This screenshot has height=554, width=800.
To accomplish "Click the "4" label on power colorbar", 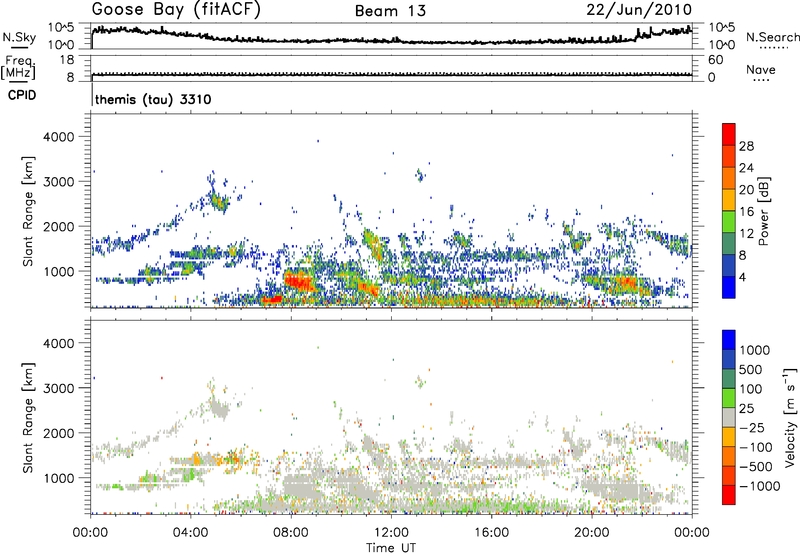I will 742,277.
